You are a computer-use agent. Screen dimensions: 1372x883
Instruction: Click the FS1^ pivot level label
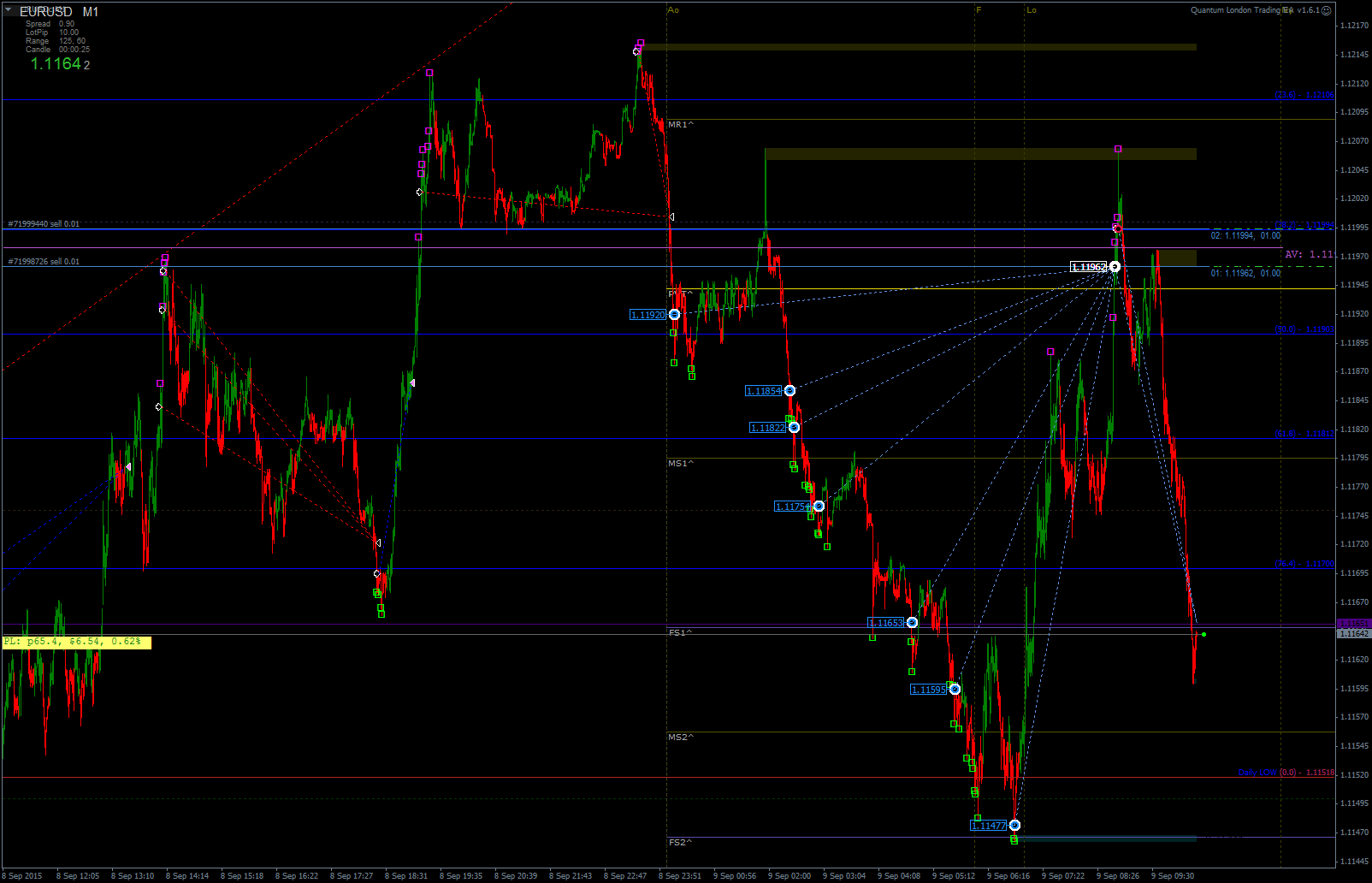click(x=680, y=633)
